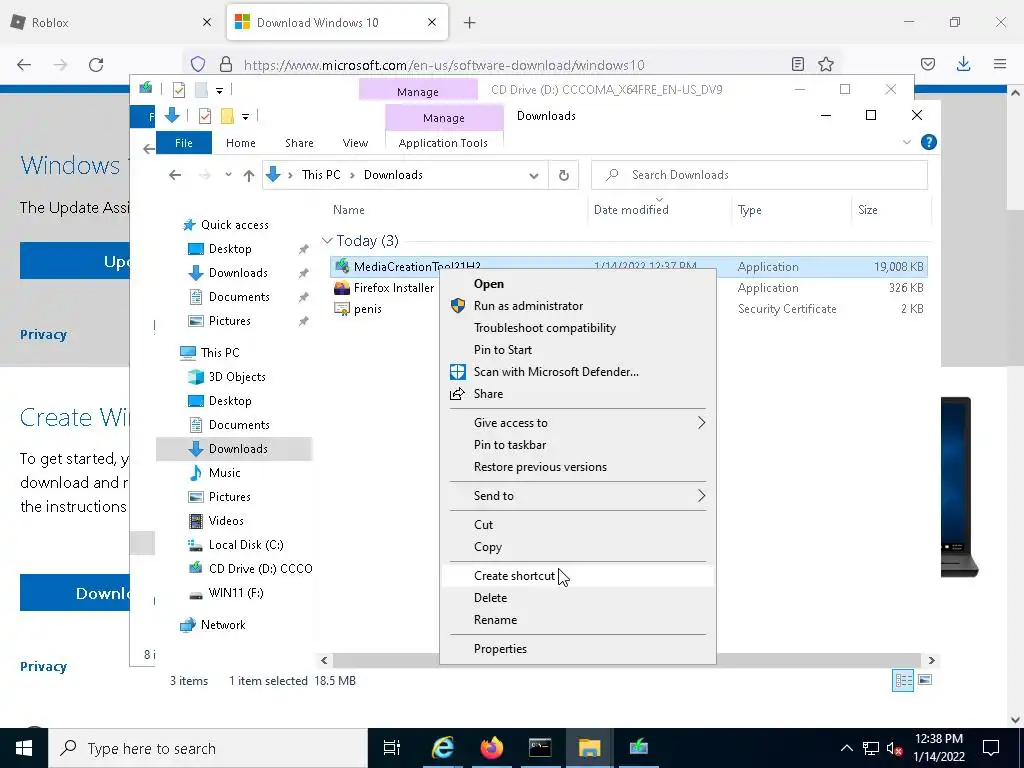
Task: Click Firefox reload page icon
Action: click(x=96, y=65)
